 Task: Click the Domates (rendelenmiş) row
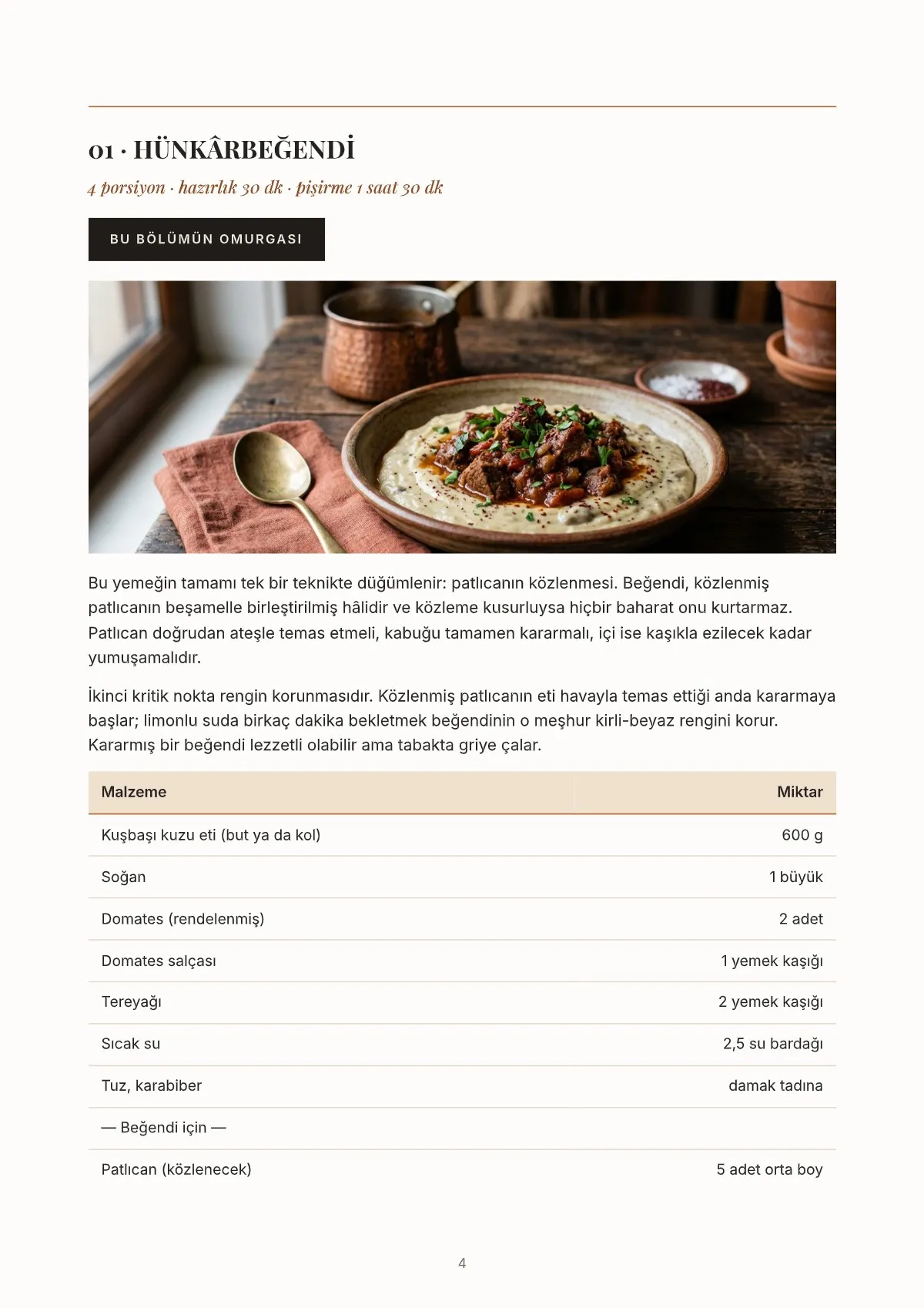coord(462,919)
